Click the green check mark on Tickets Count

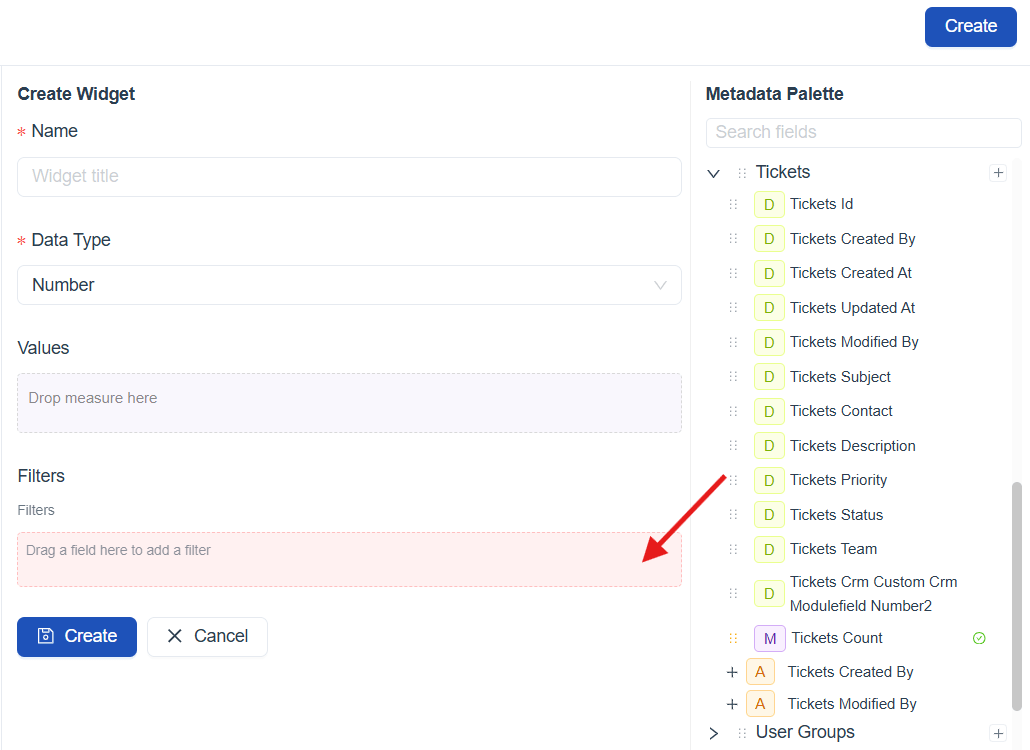coord(979,638)
